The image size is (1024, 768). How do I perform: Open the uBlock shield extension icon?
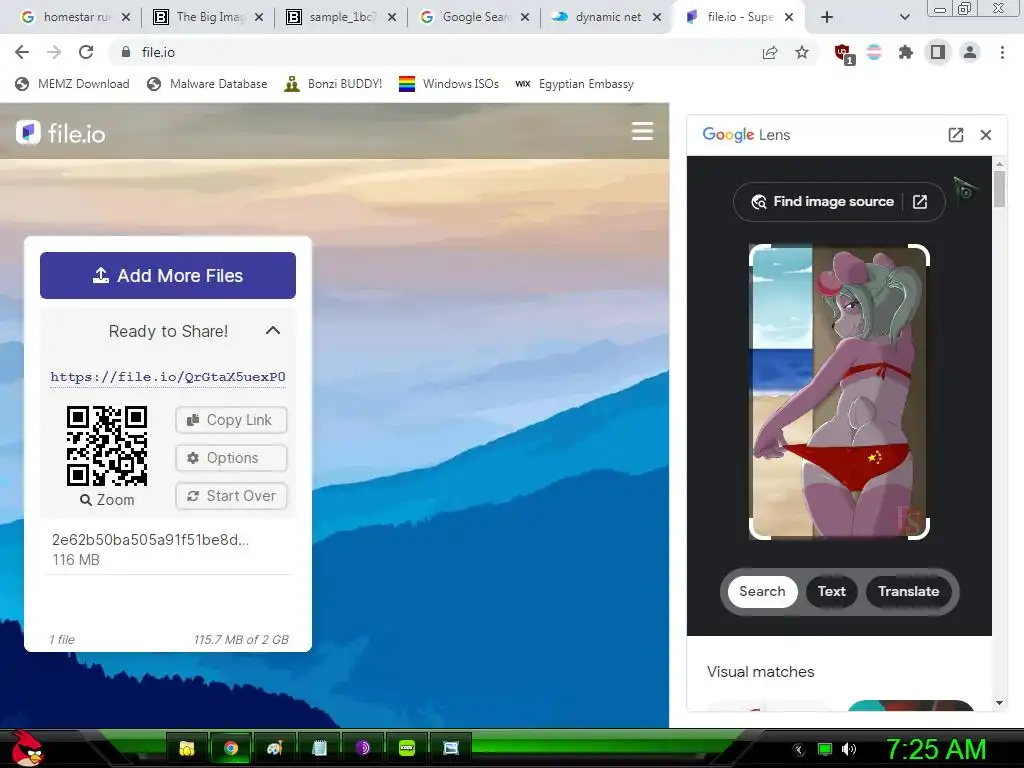[x=843, y=53]
